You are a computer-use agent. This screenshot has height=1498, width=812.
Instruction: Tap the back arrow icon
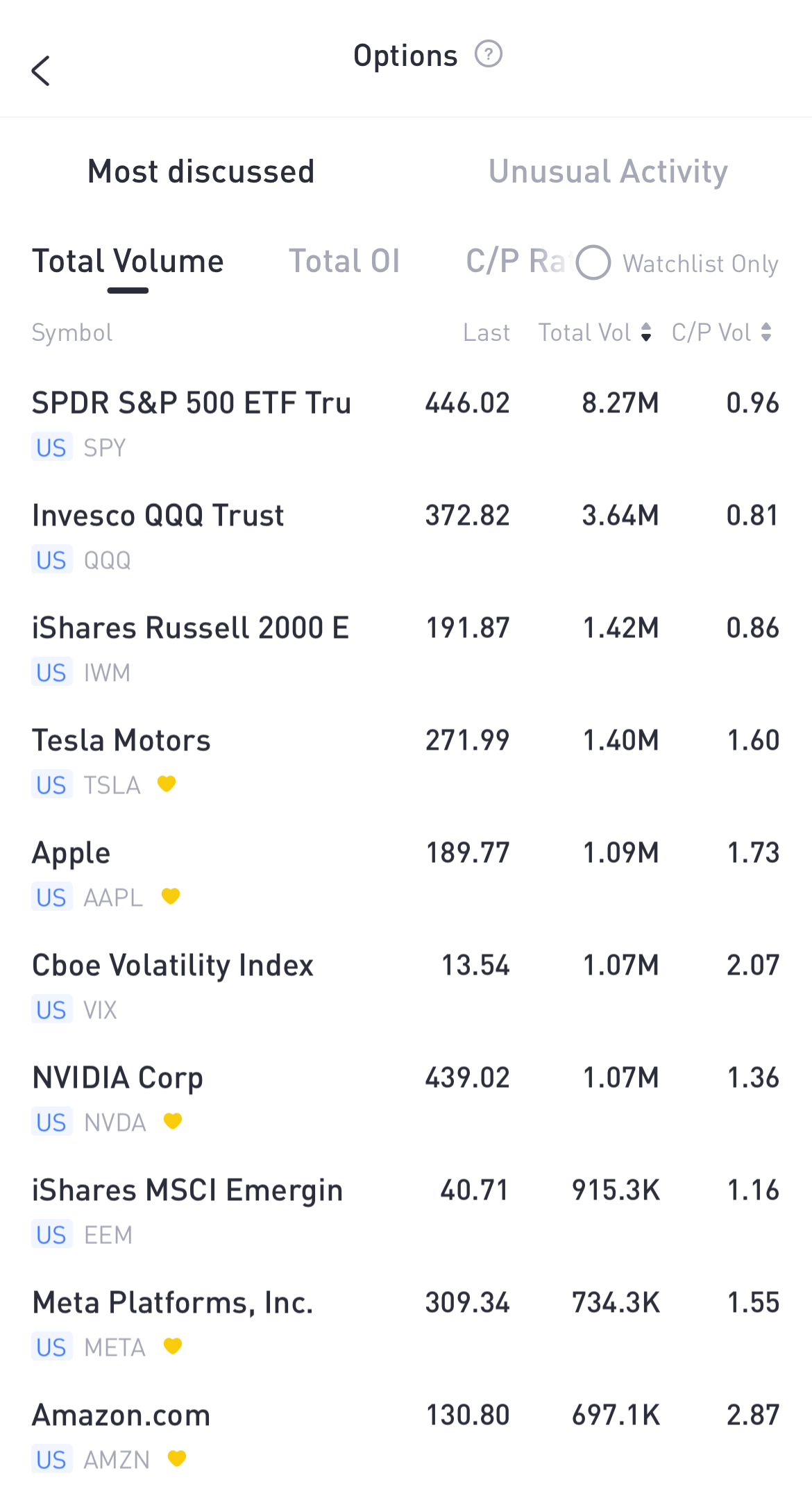click(41, 71)
